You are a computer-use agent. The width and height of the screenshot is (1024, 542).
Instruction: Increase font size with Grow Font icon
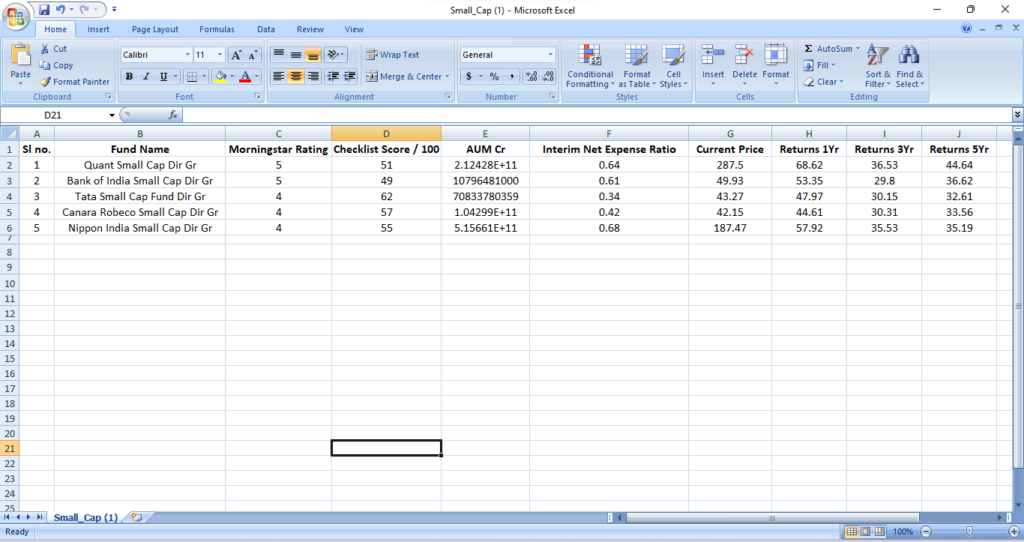(x=236, y=55)
